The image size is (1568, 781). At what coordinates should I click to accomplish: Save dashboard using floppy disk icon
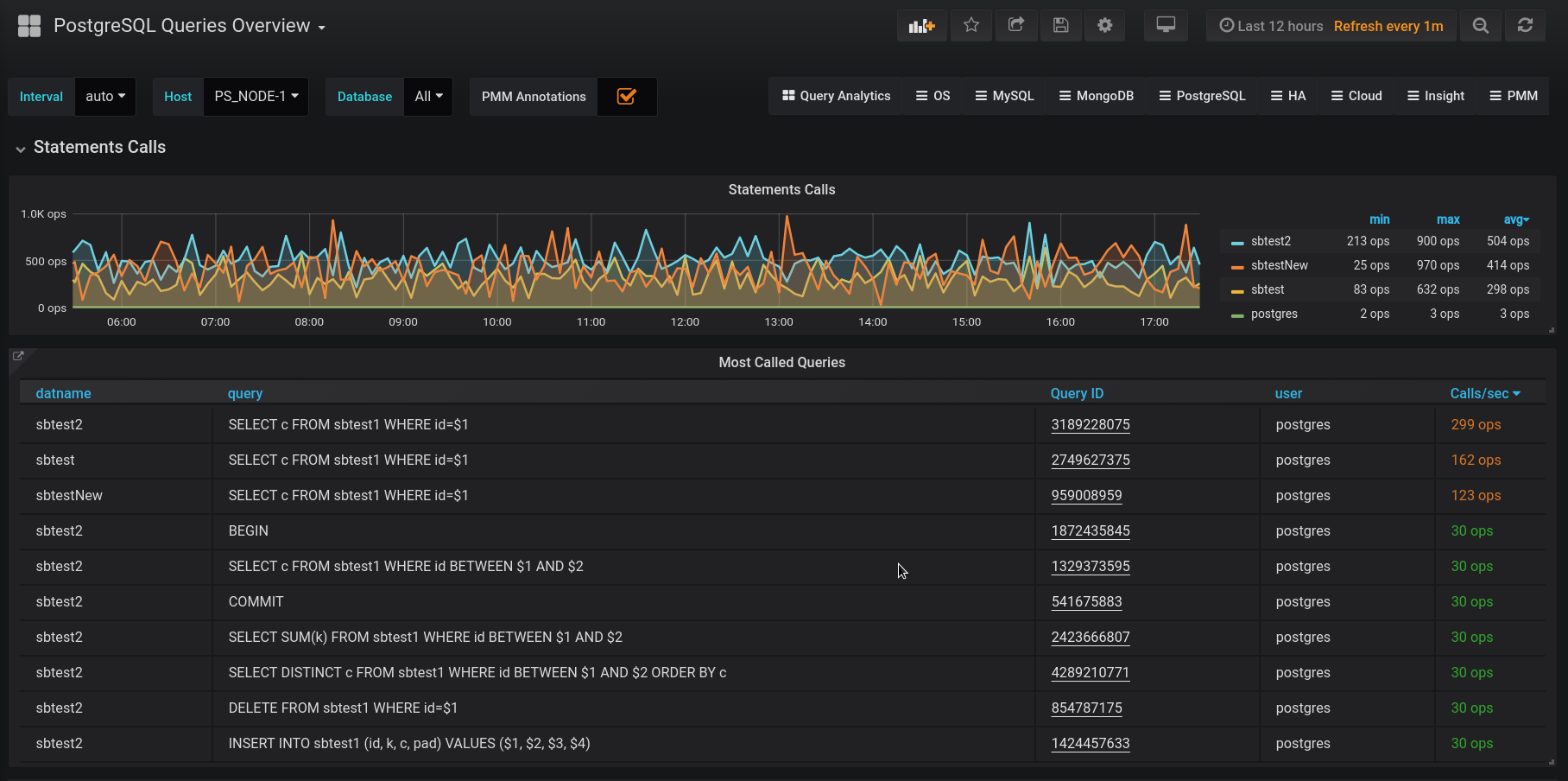1061,26
